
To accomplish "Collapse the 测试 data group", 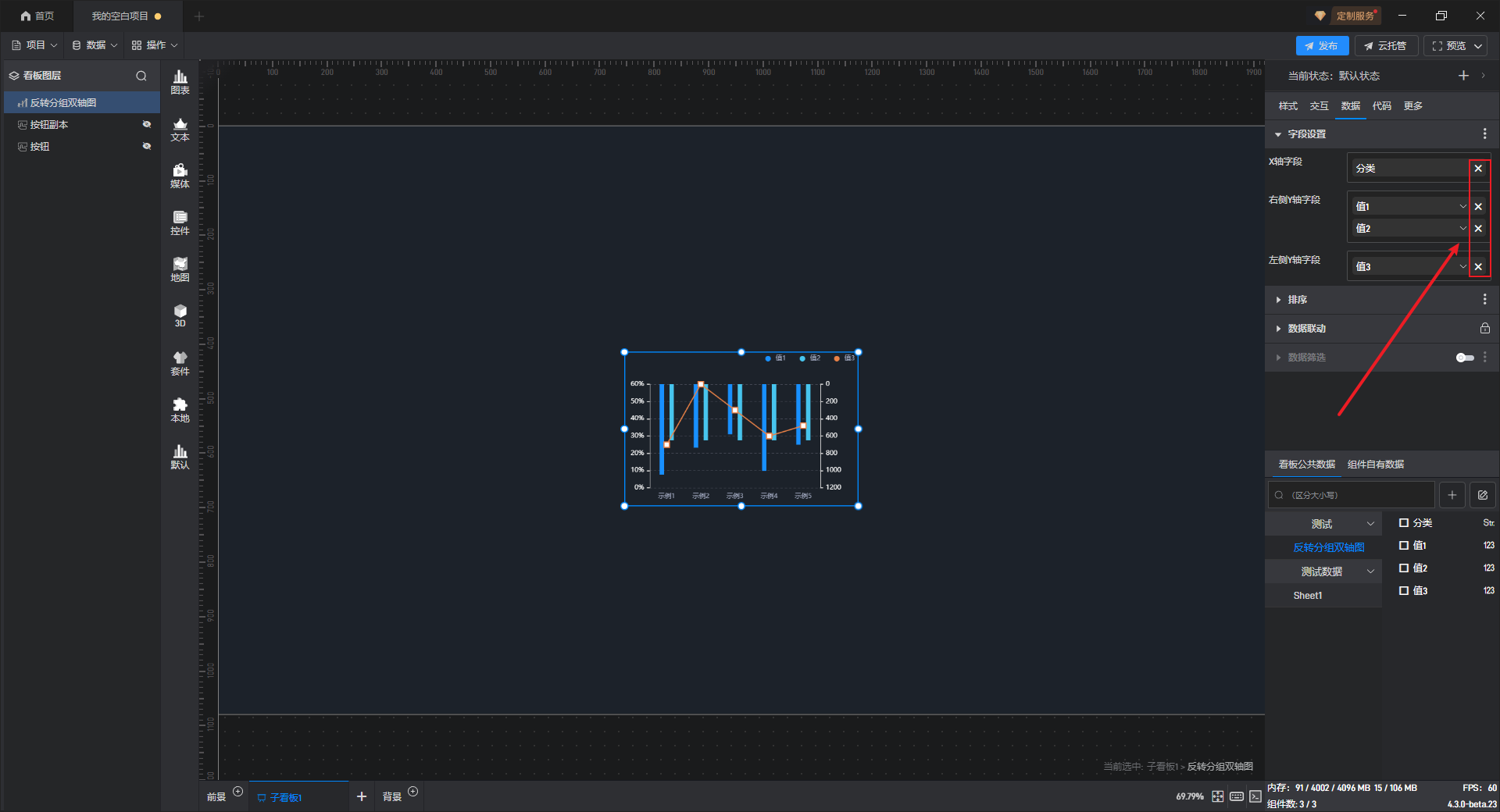I will coord(1370,524).
